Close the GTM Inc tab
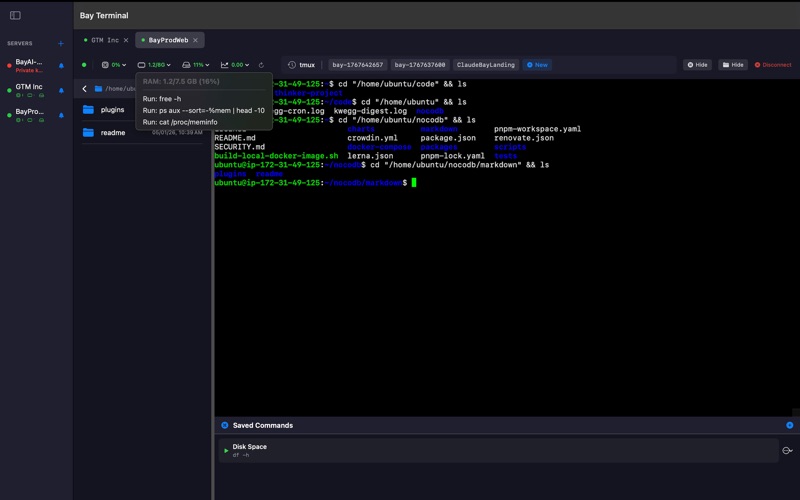 (x=126, y=40)
